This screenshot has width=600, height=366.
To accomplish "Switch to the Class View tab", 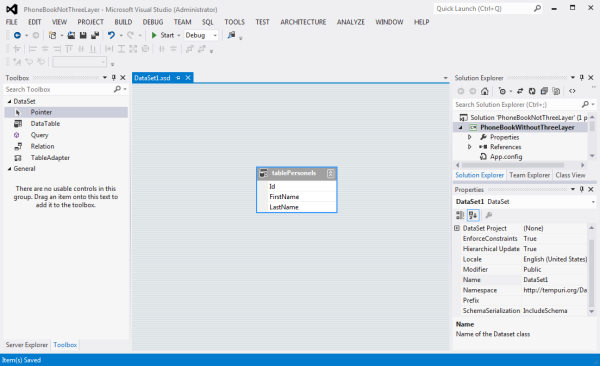I will point(570,175).
